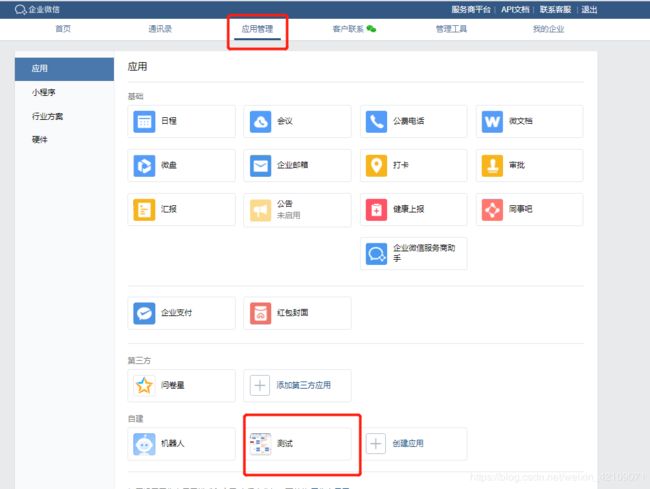650x489 pixels.
Task: Open the 机器人 robot icon
Action: (144, 444)
